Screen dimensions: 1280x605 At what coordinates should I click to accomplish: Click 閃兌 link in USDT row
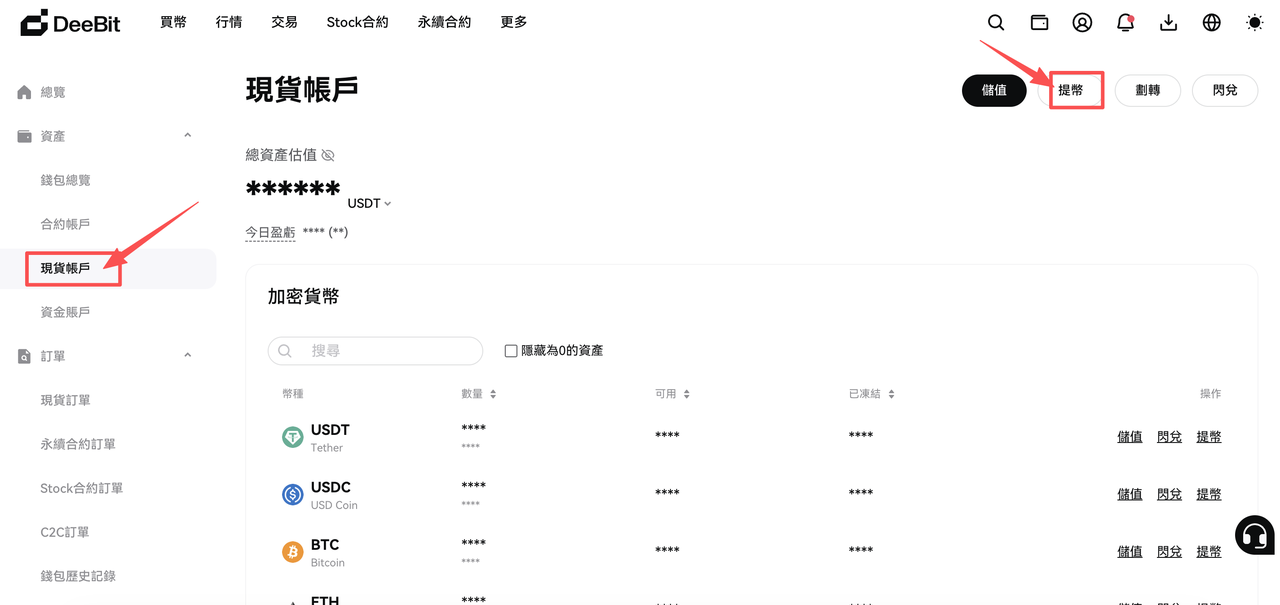tap(1169, 437)
